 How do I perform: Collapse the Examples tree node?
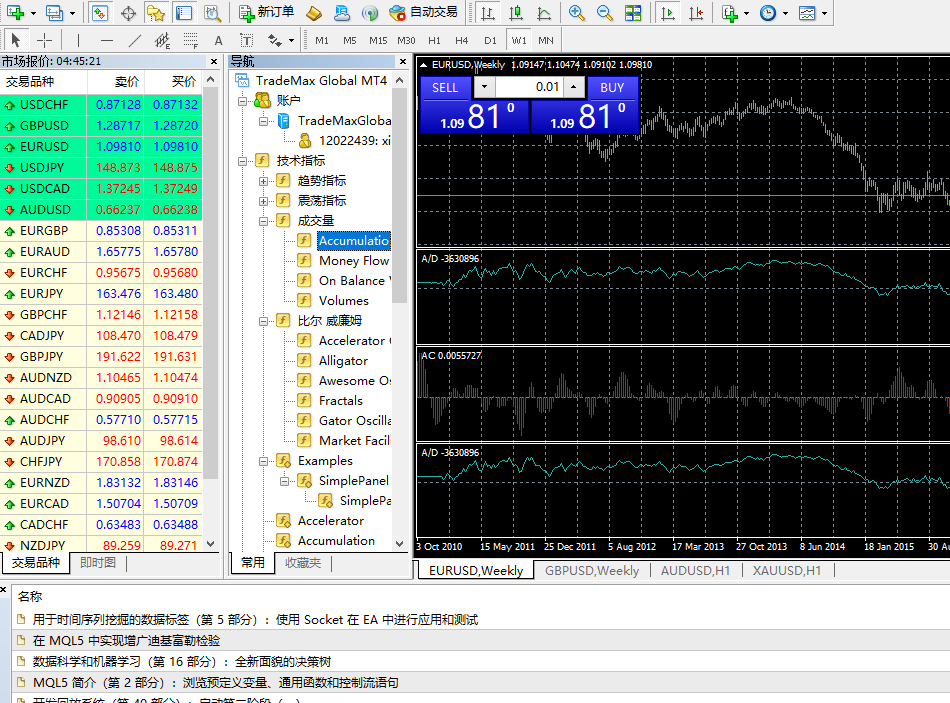[x=263, y=461]
